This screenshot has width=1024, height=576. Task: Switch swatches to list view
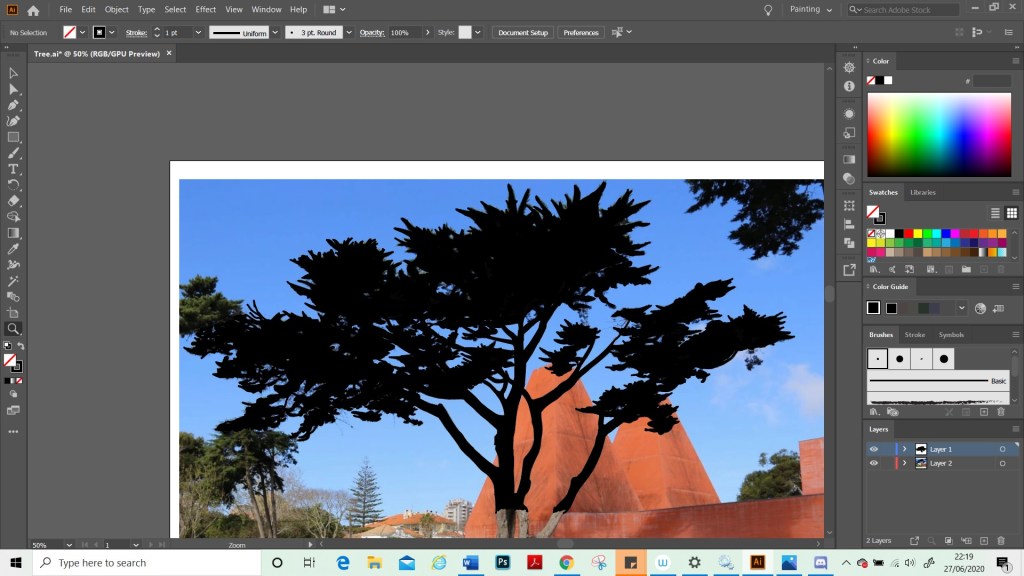tap(995, 213)
